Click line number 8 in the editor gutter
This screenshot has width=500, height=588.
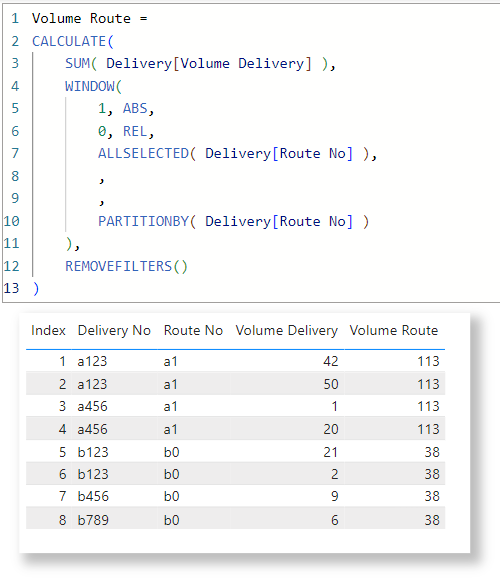click(15, 176)
